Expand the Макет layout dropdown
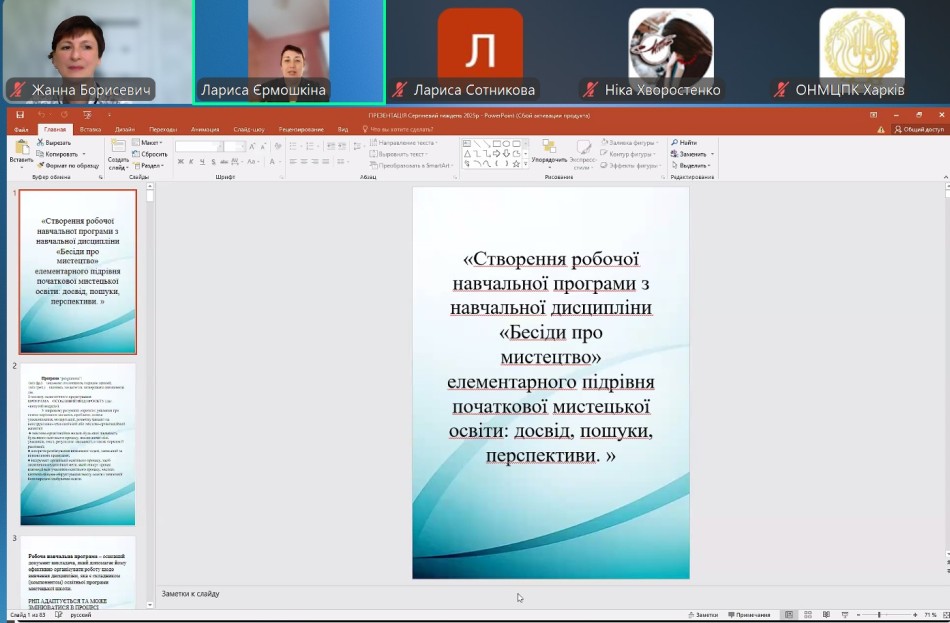Image resolution: width=950 pixels, height=623 pixels. click(150, 143)
